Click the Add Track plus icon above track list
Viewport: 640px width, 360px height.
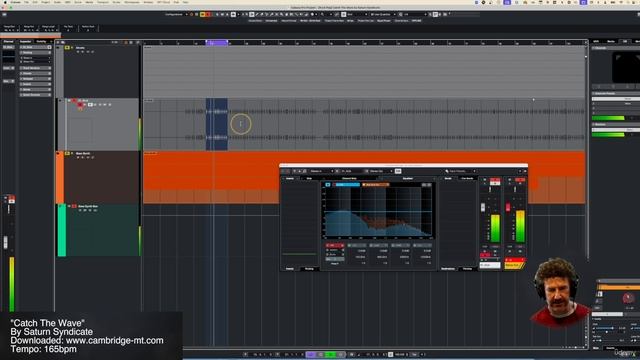58,42
